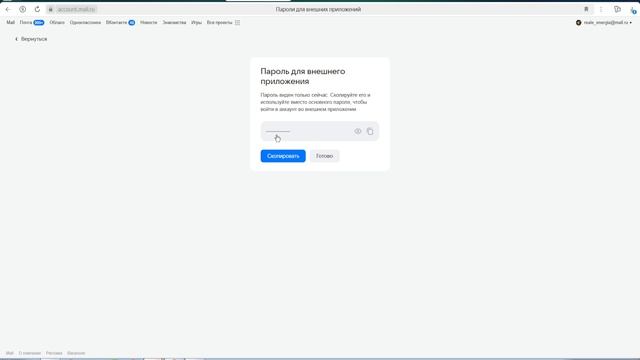Click the Готово button
This screenshot has width=640, height=360.
point(324,156)
